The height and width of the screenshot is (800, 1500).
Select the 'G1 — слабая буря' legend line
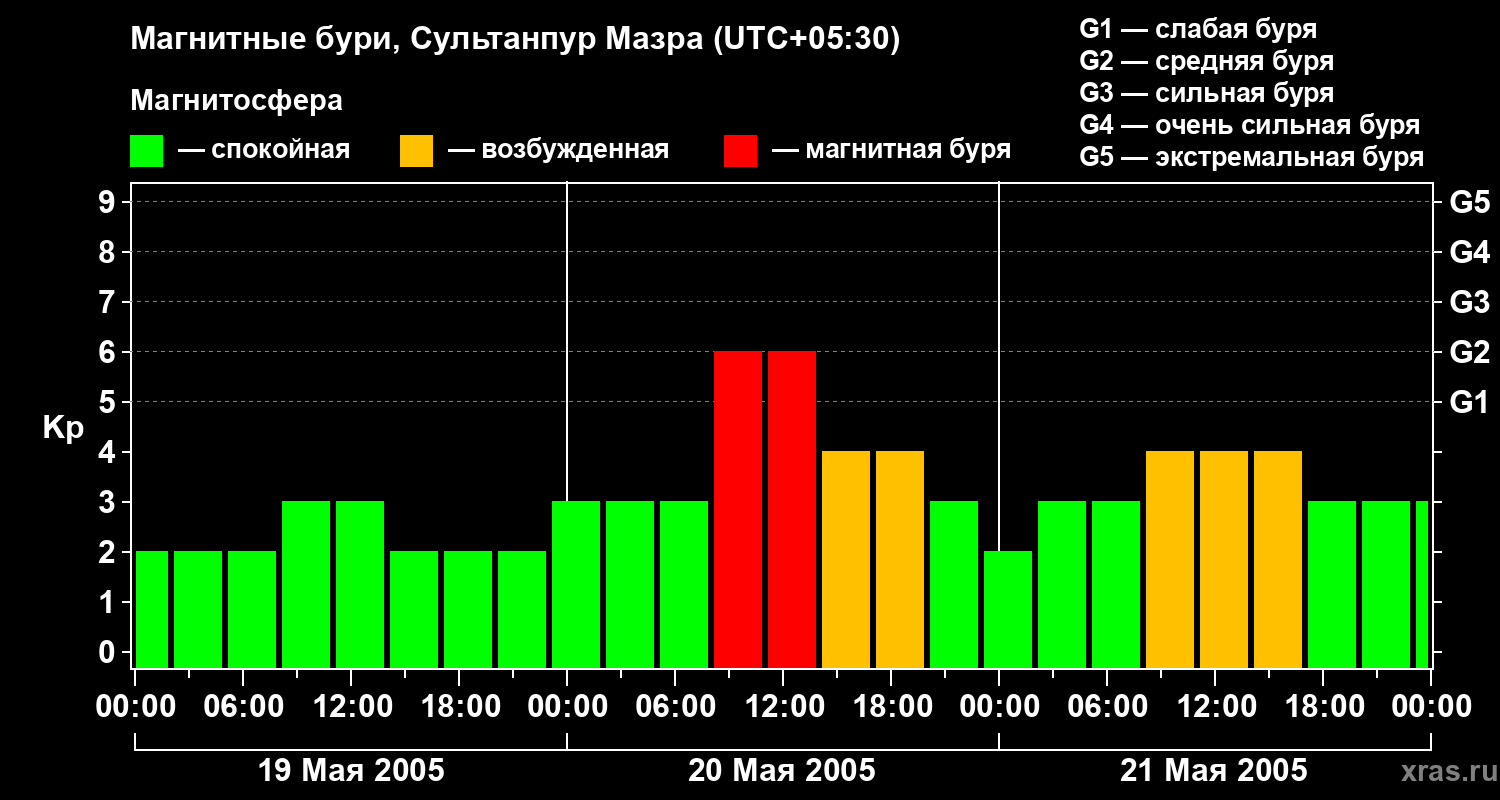point(1198,29)
